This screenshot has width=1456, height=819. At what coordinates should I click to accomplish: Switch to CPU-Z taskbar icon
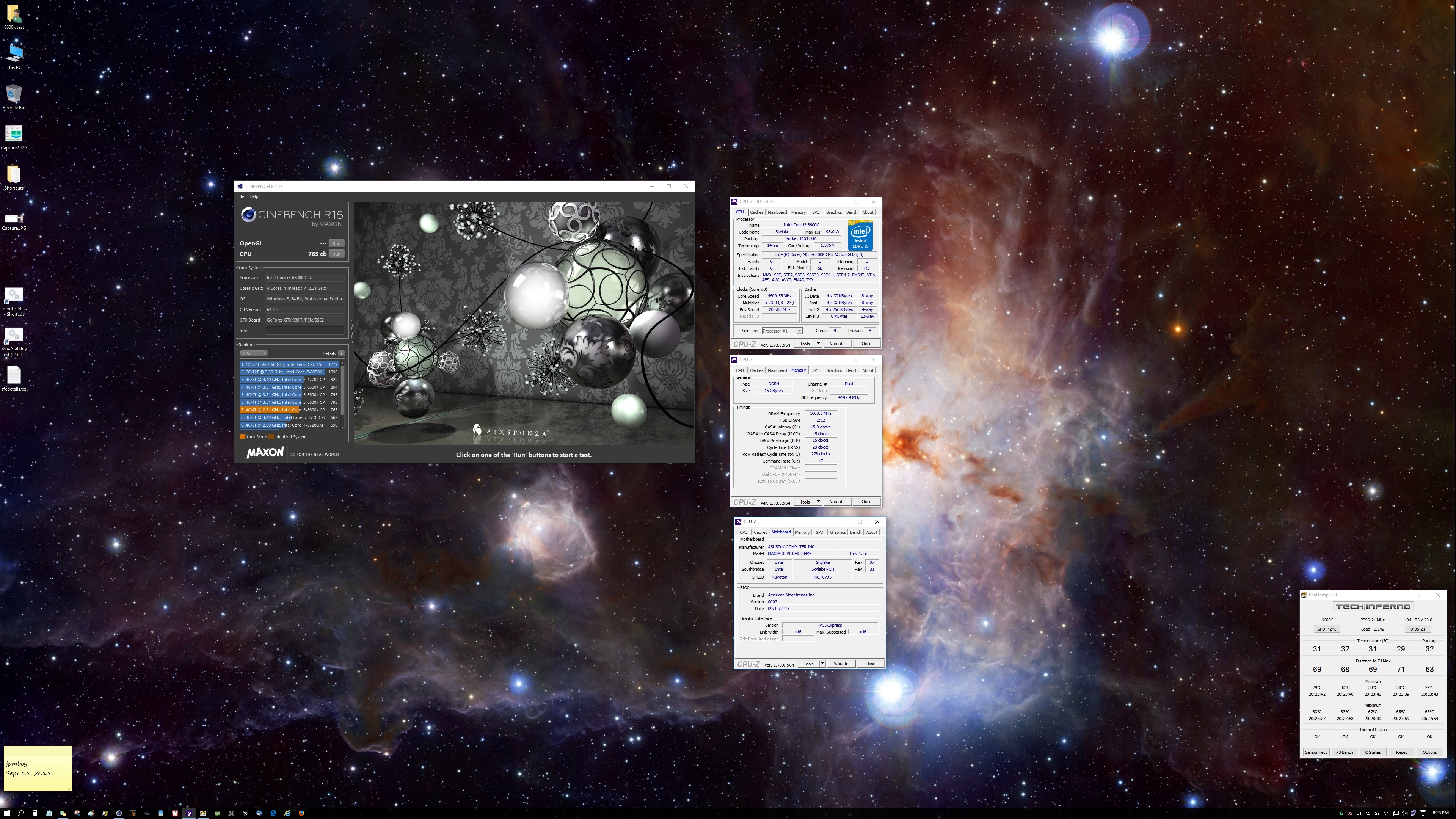point(189,813)
